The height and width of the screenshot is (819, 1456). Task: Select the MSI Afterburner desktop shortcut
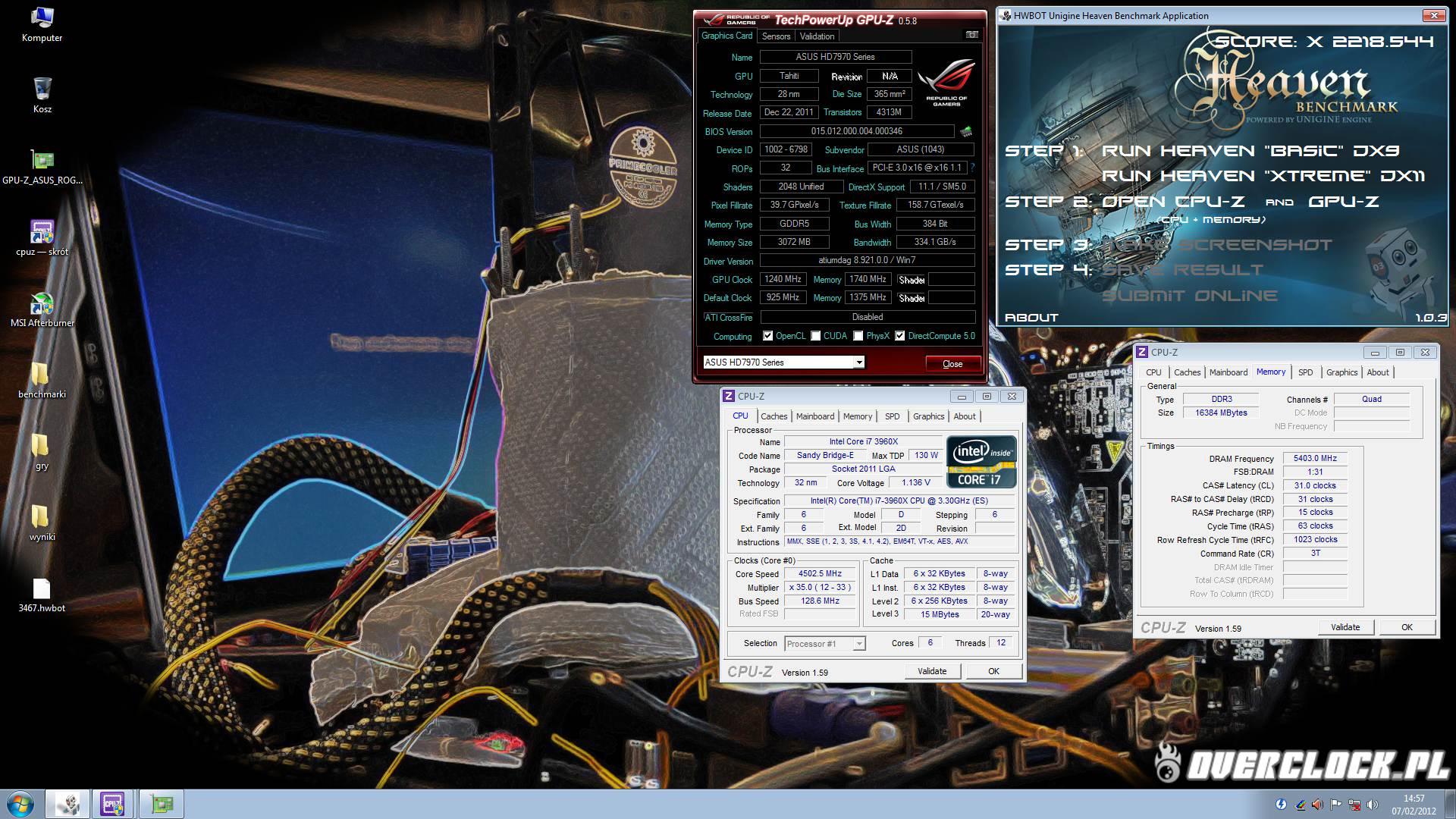point(42,309)
